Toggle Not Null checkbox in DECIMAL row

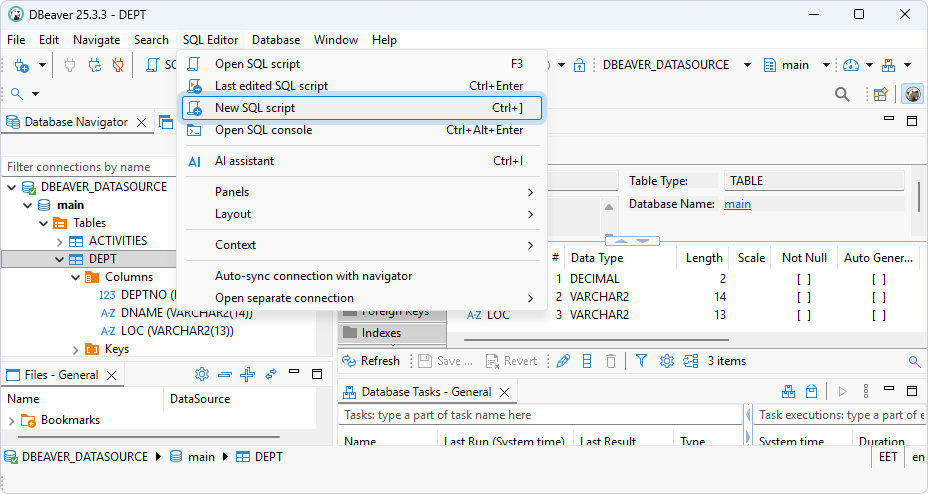[804, 279]
